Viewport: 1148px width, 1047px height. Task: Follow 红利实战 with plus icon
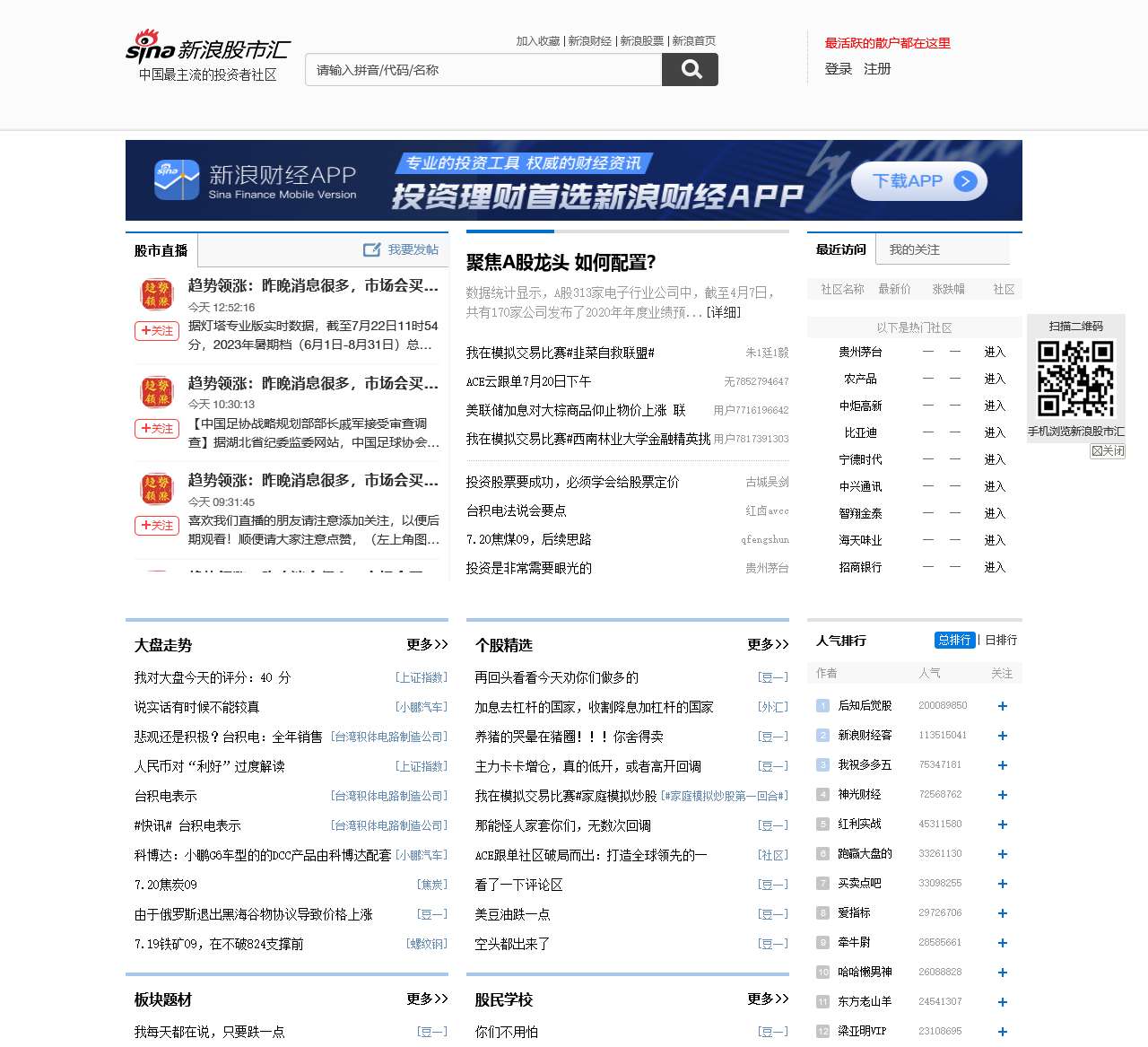point(1003,825)
